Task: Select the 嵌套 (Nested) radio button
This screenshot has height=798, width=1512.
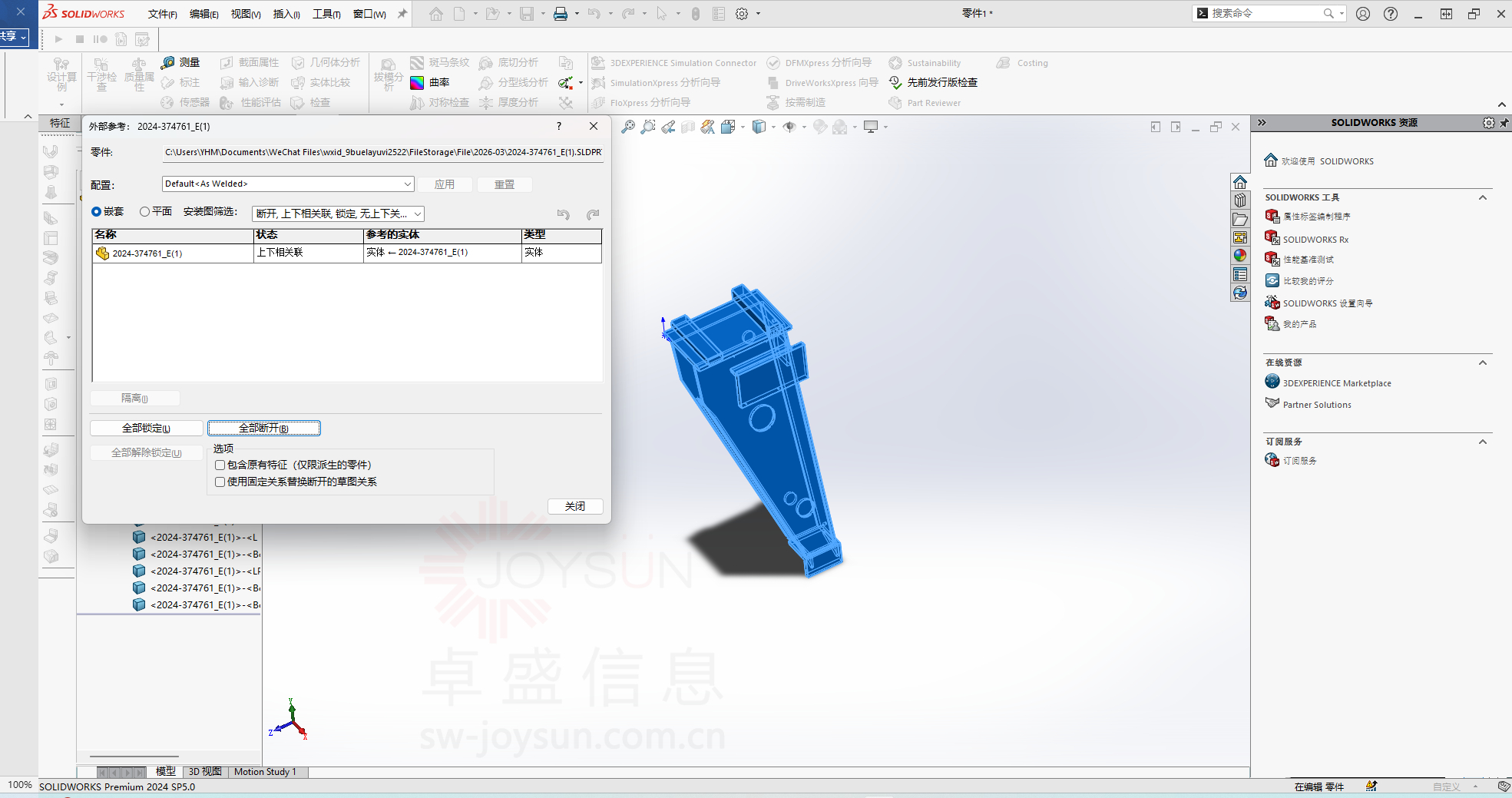Action: click(97, 212)
